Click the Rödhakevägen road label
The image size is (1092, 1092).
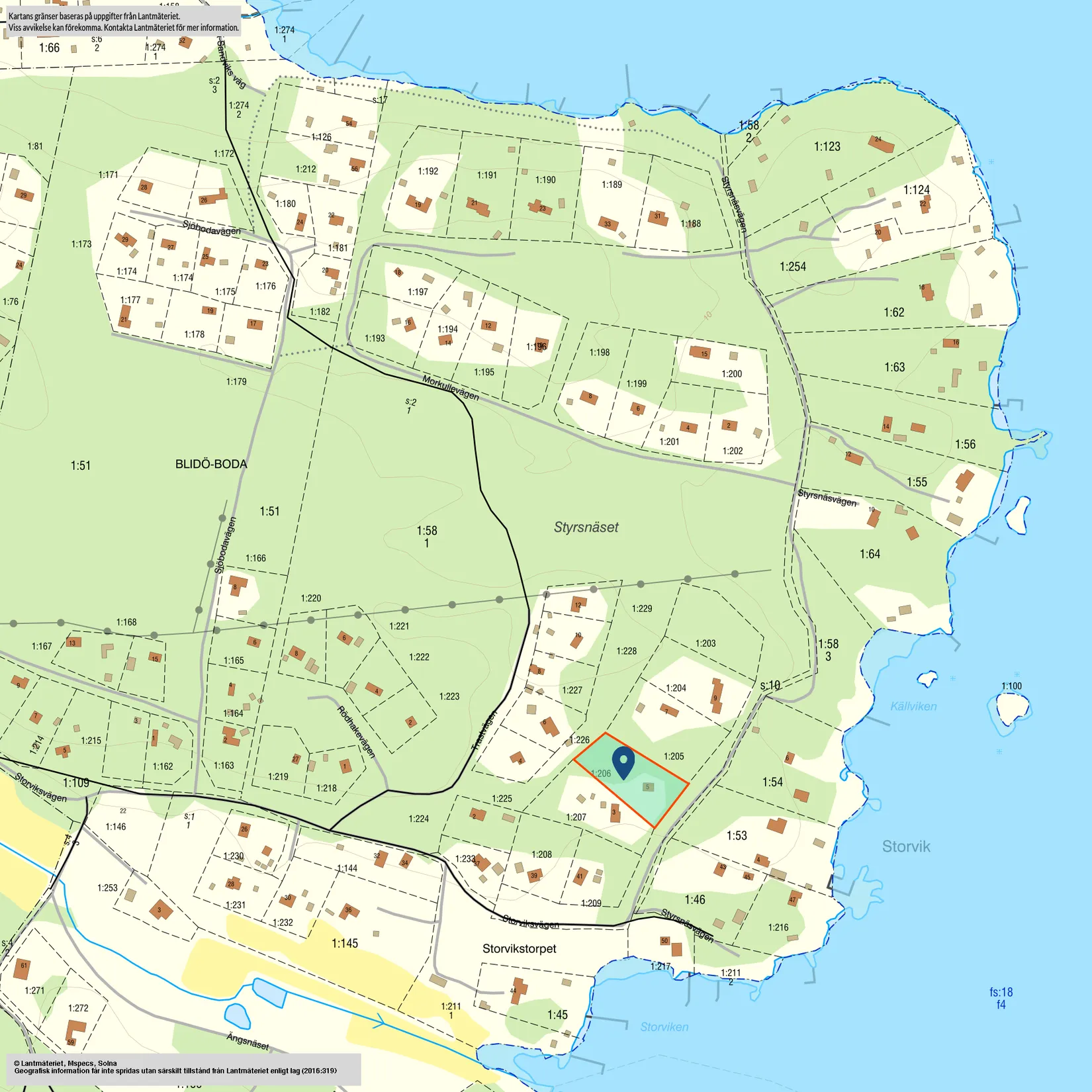(356, 731)
